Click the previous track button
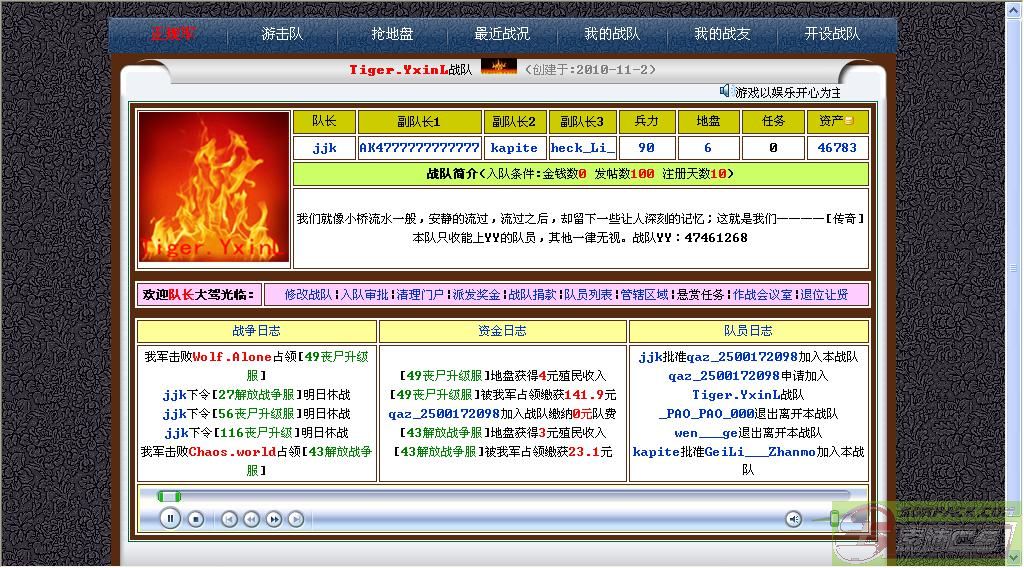The width and height of the screenshot is (1024, 568). [x=229, y=519]
